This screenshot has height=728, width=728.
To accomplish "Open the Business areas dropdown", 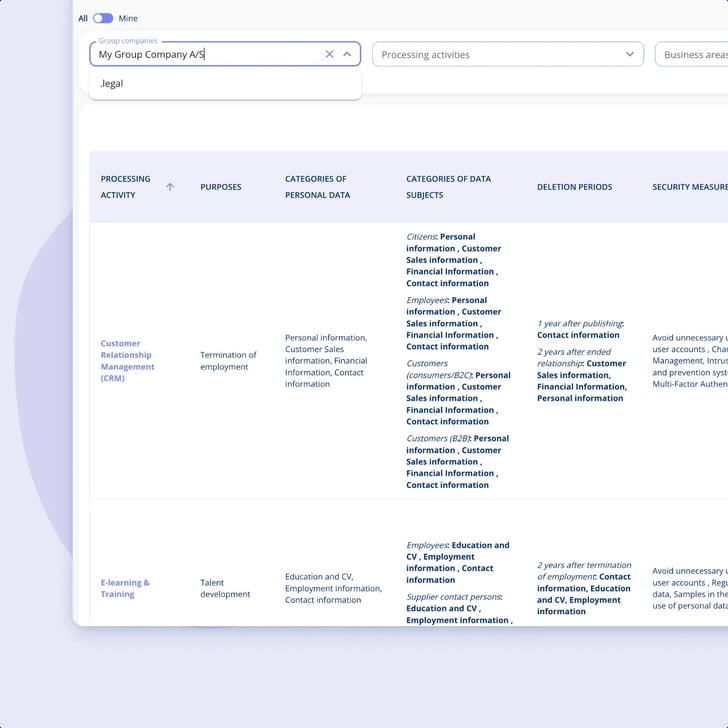I will tap(691, 54).
